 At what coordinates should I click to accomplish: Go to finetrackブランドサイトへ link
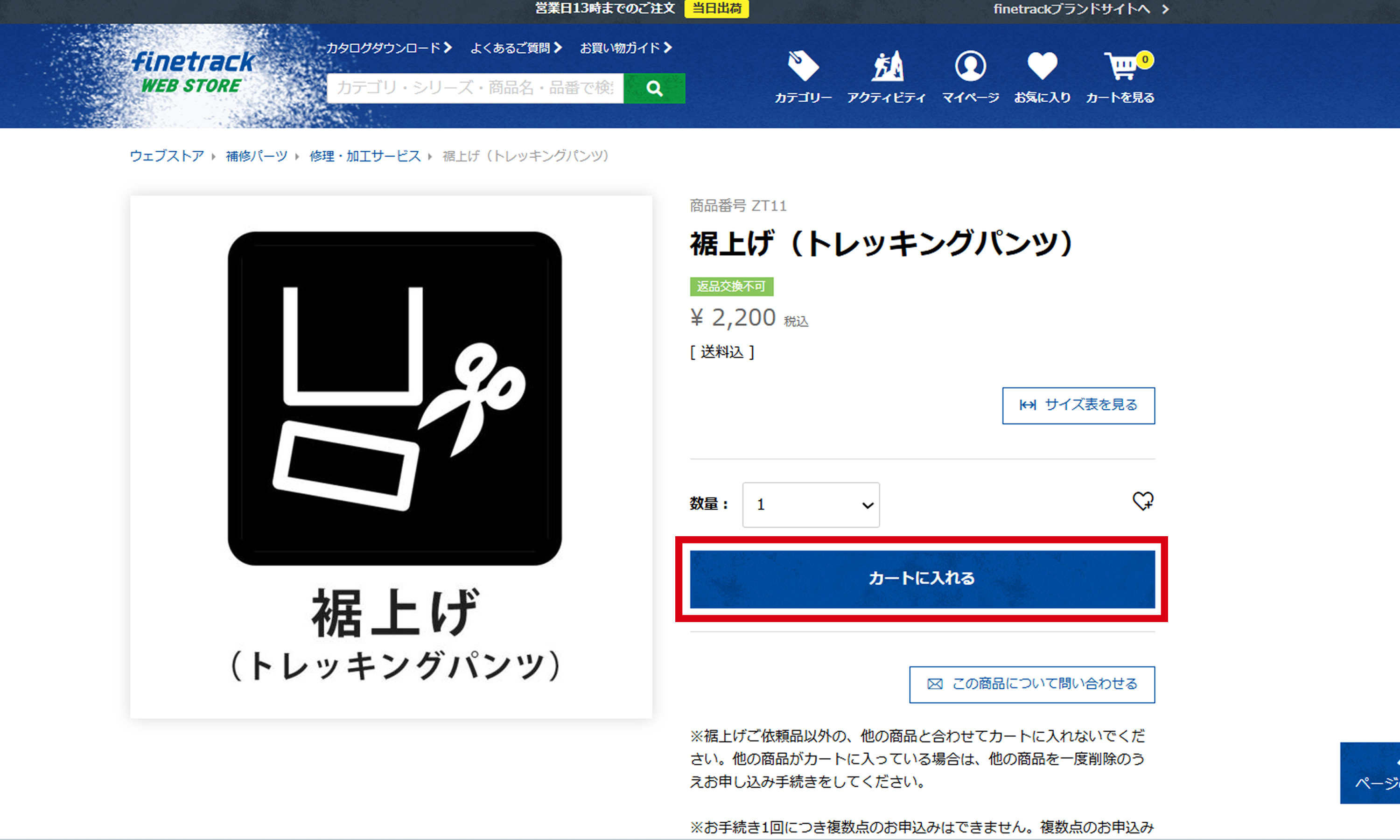point(1080,9)
